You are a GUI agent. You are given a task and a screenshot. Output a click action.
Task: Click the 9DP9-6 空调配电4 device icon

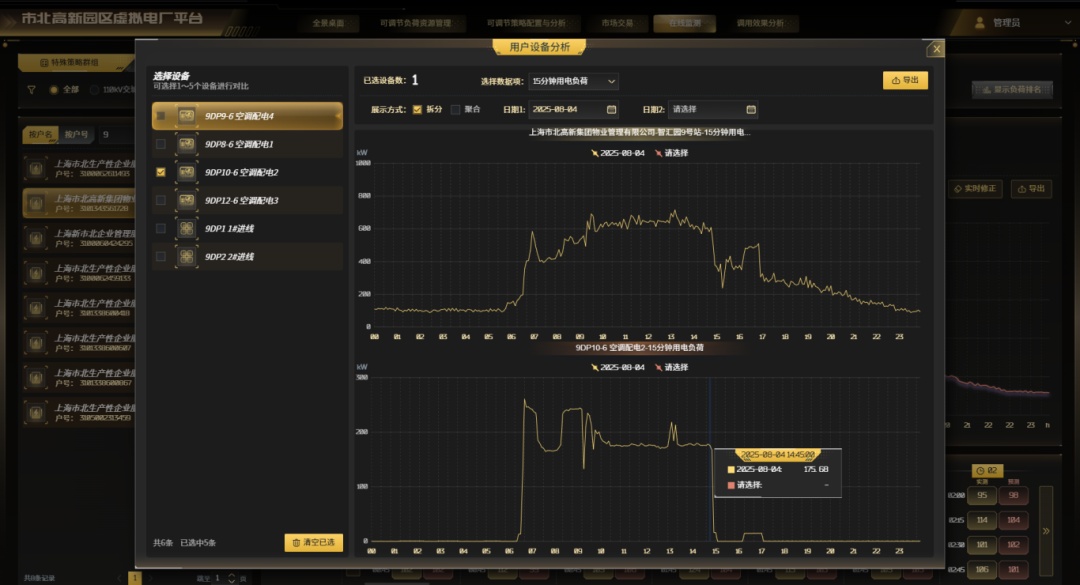(186, 116)
